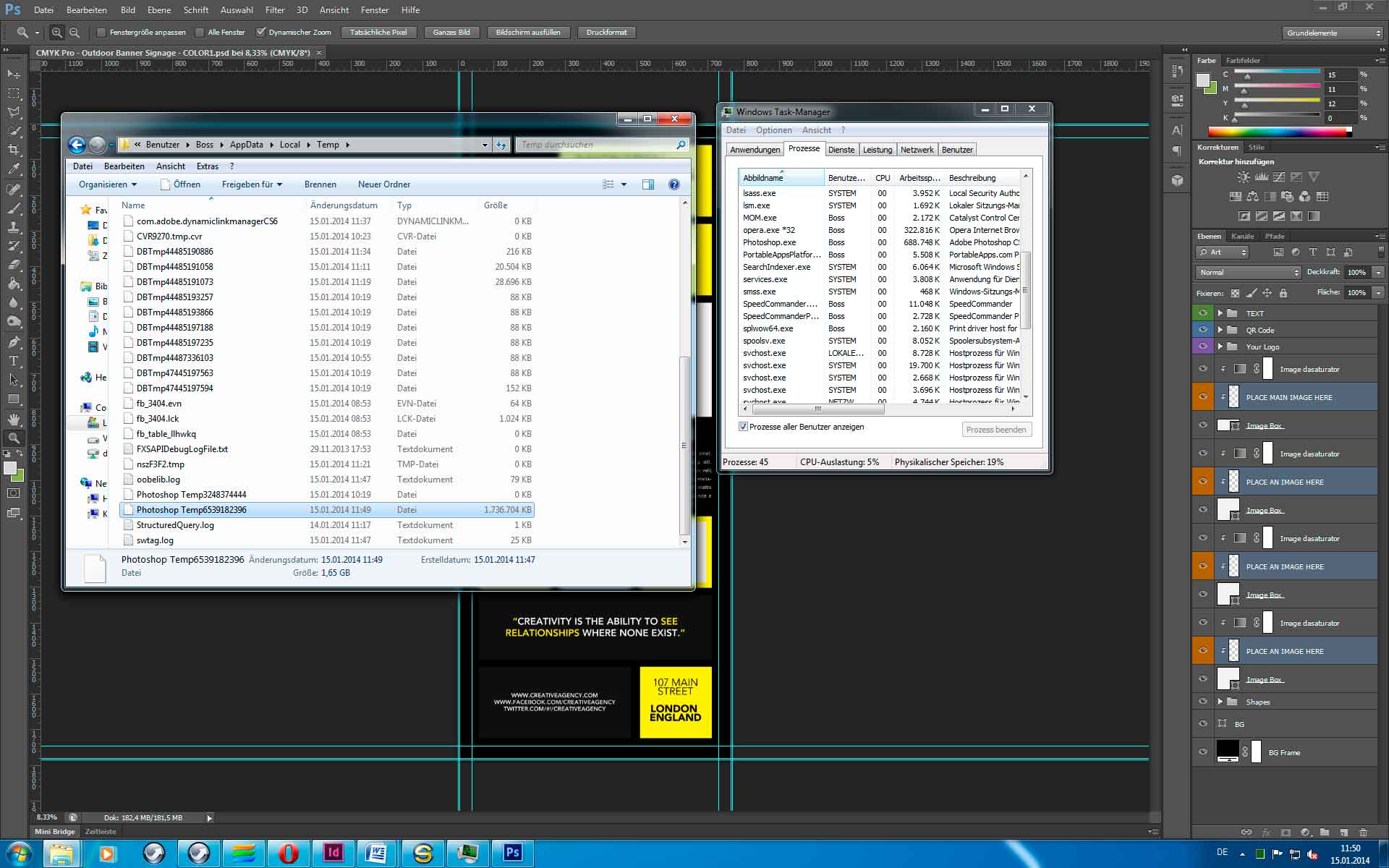The height and width of the screenshot is (868, 1389).
Task: Open the Grundelemente workspace dropdown
Action: tap(1333, 33)
